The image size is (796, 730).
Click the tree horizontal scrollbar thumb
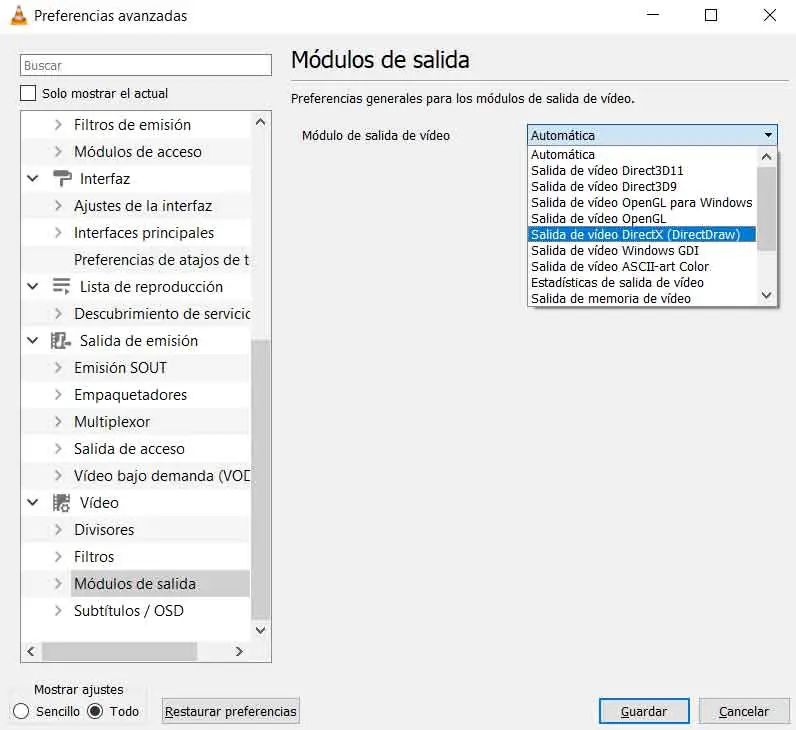tap(119, 651)
